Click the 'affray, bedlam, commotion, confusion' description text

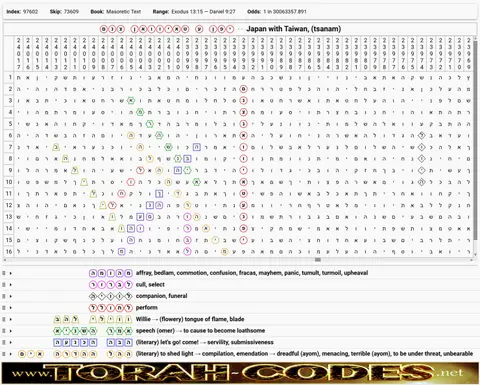pos(252,273)
